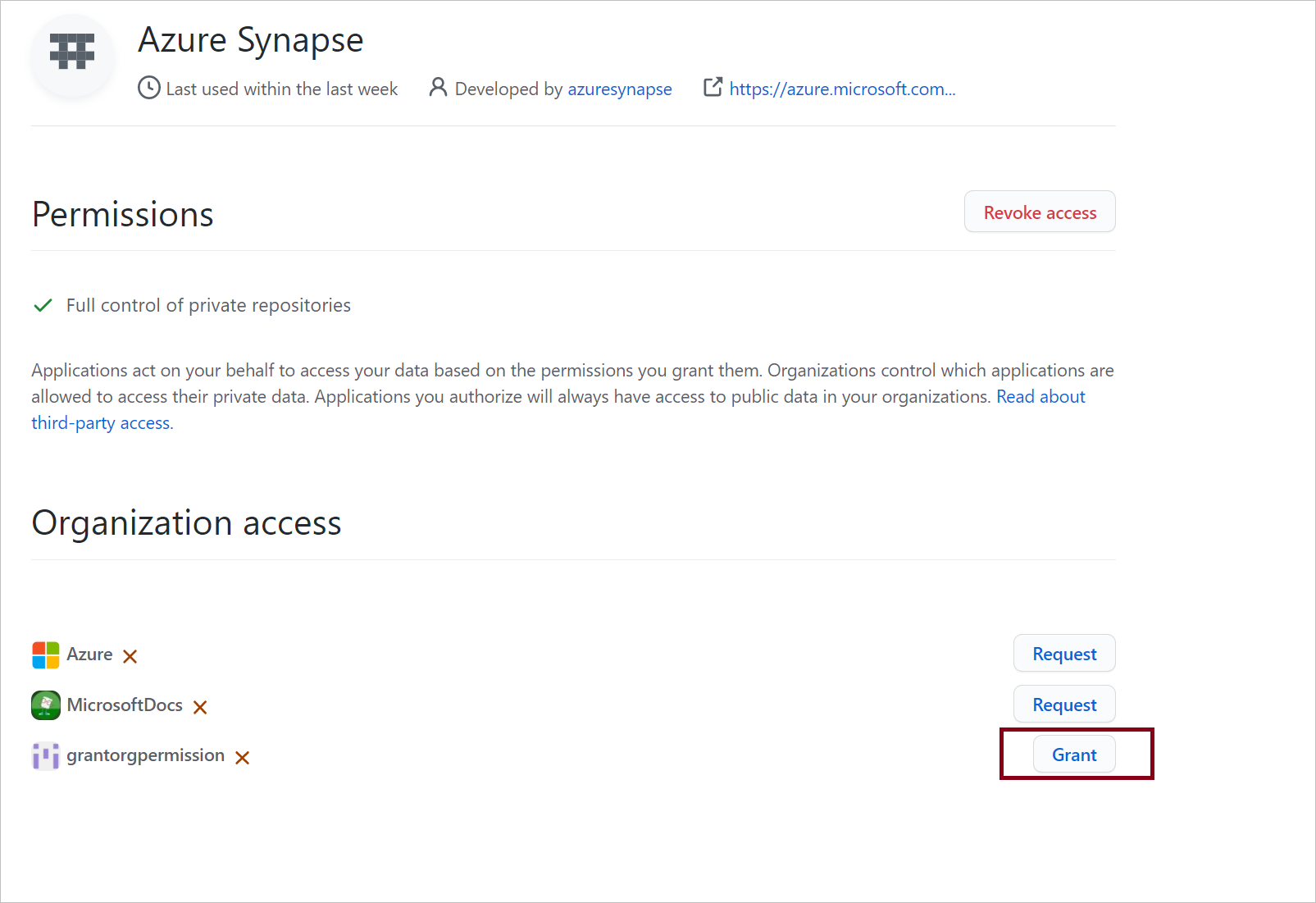
Task: Open the azure.microsoft.com website link
Action: (842, 89)
